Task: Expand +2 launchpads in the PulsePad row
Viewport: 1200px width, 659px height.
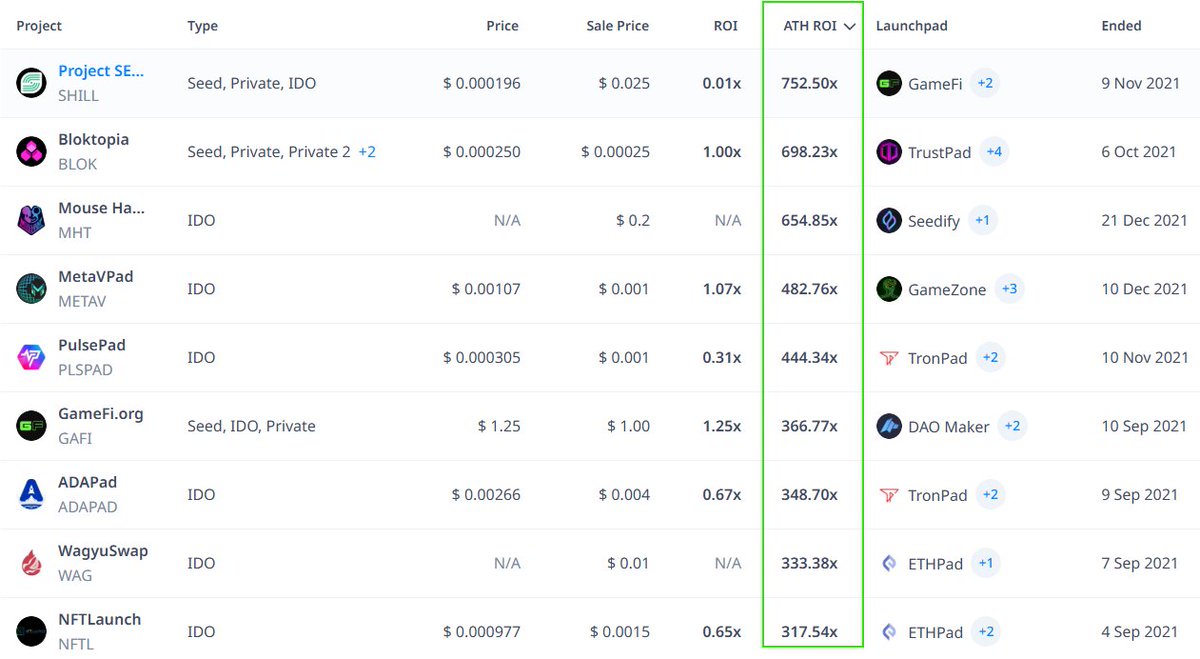Action: [x=990, y=357]
